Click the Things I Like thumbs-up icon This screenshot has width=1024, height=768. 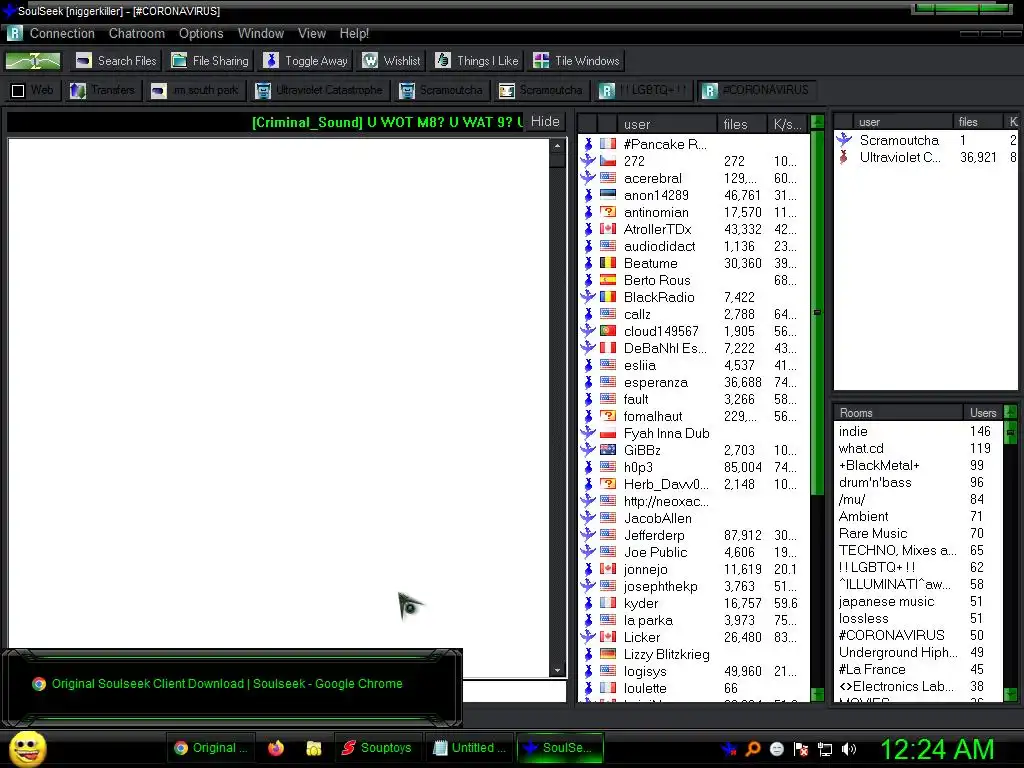[x=443, y=61]
